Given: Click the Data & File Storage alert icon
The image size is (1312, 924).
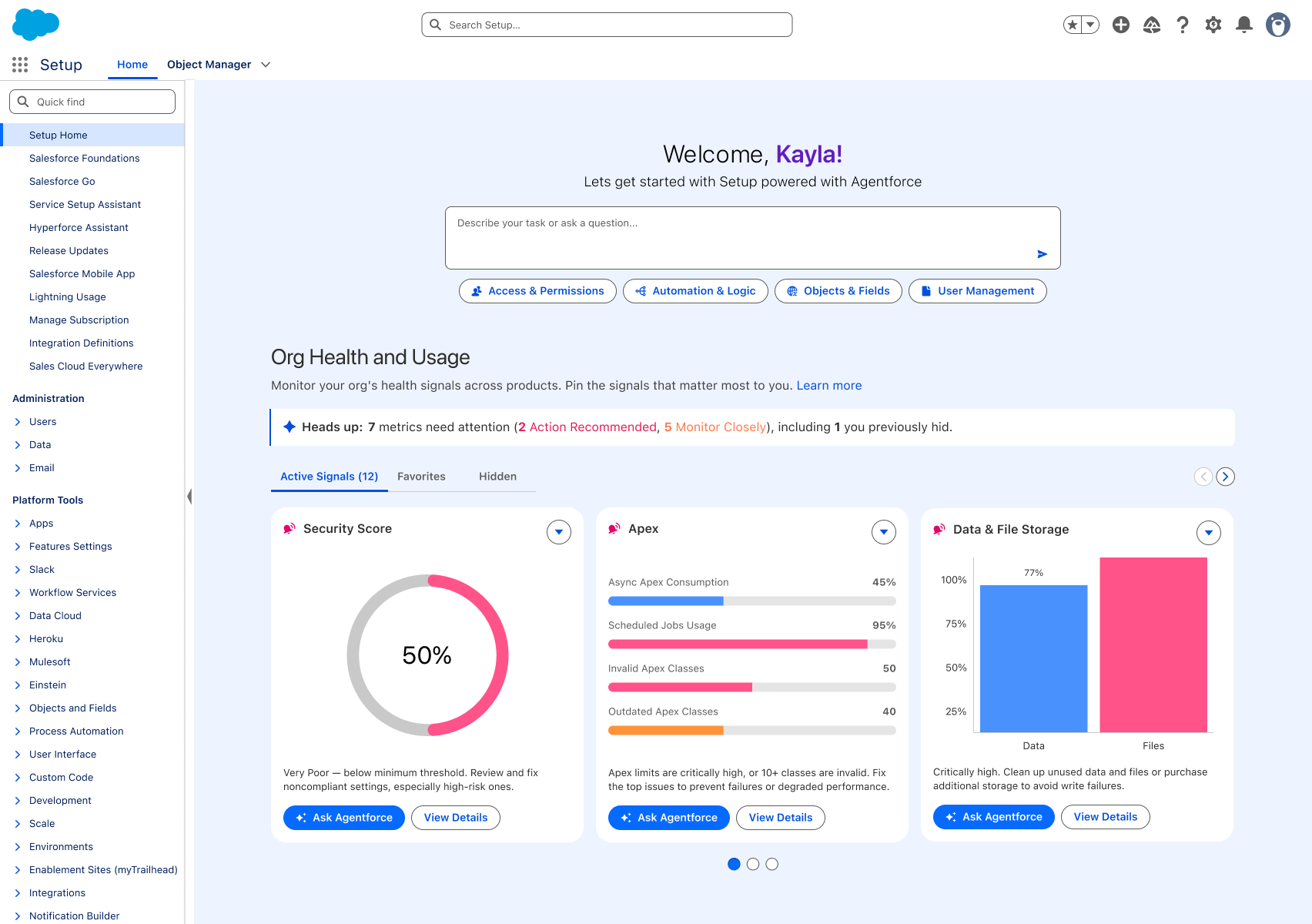Looking at the screenshot, I should pyautogui.click(x=939, y=530).
